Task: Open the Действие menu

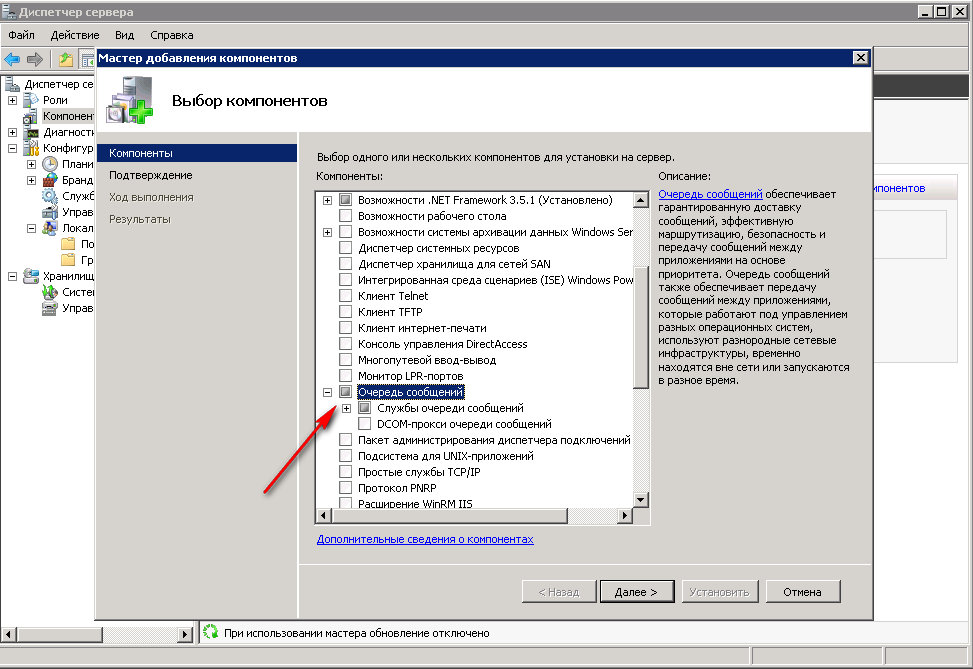Action: (x=74, y=35)
